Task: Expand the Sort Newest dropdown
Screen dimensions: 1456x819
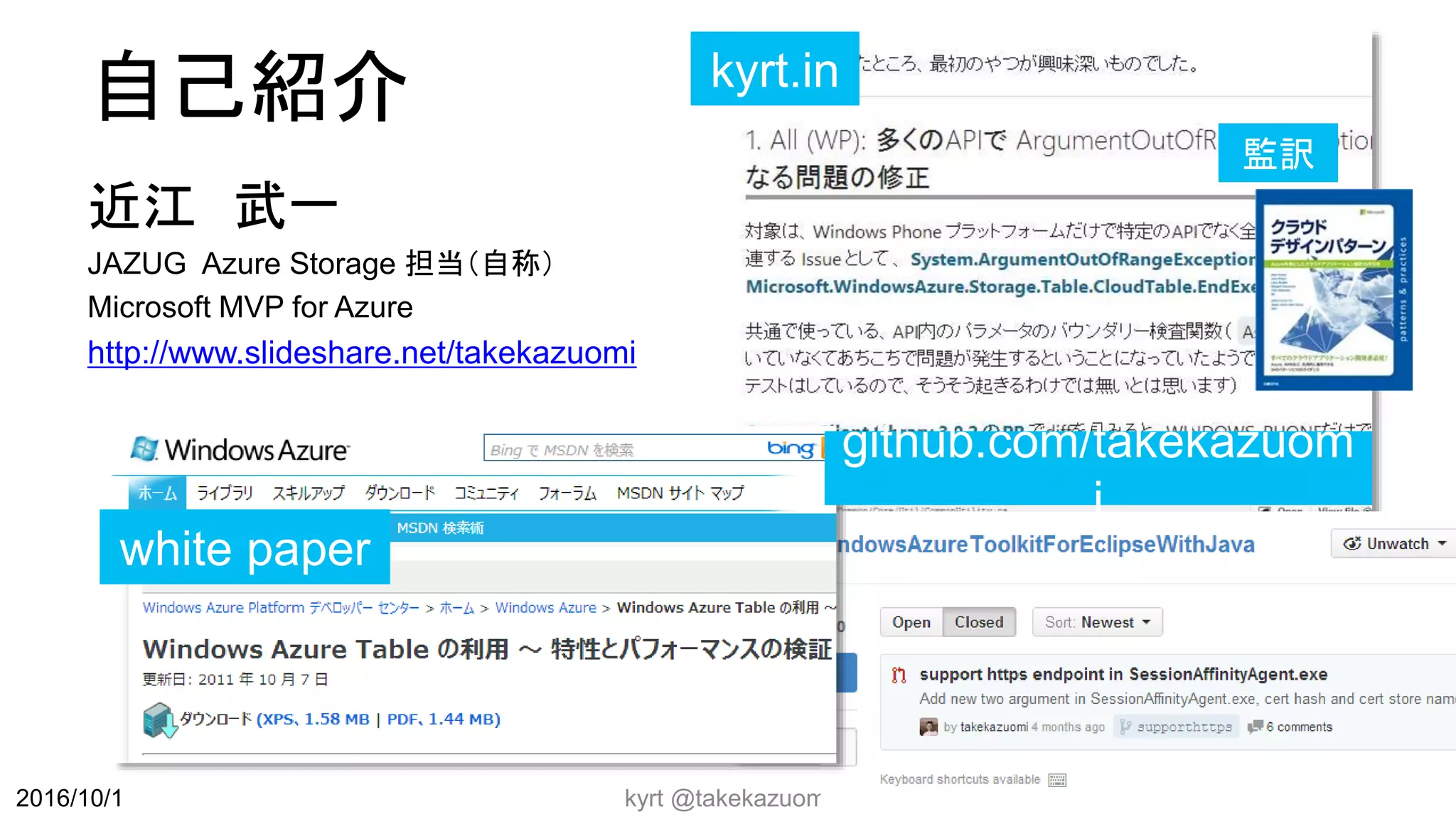Action: coord(1097,622)
